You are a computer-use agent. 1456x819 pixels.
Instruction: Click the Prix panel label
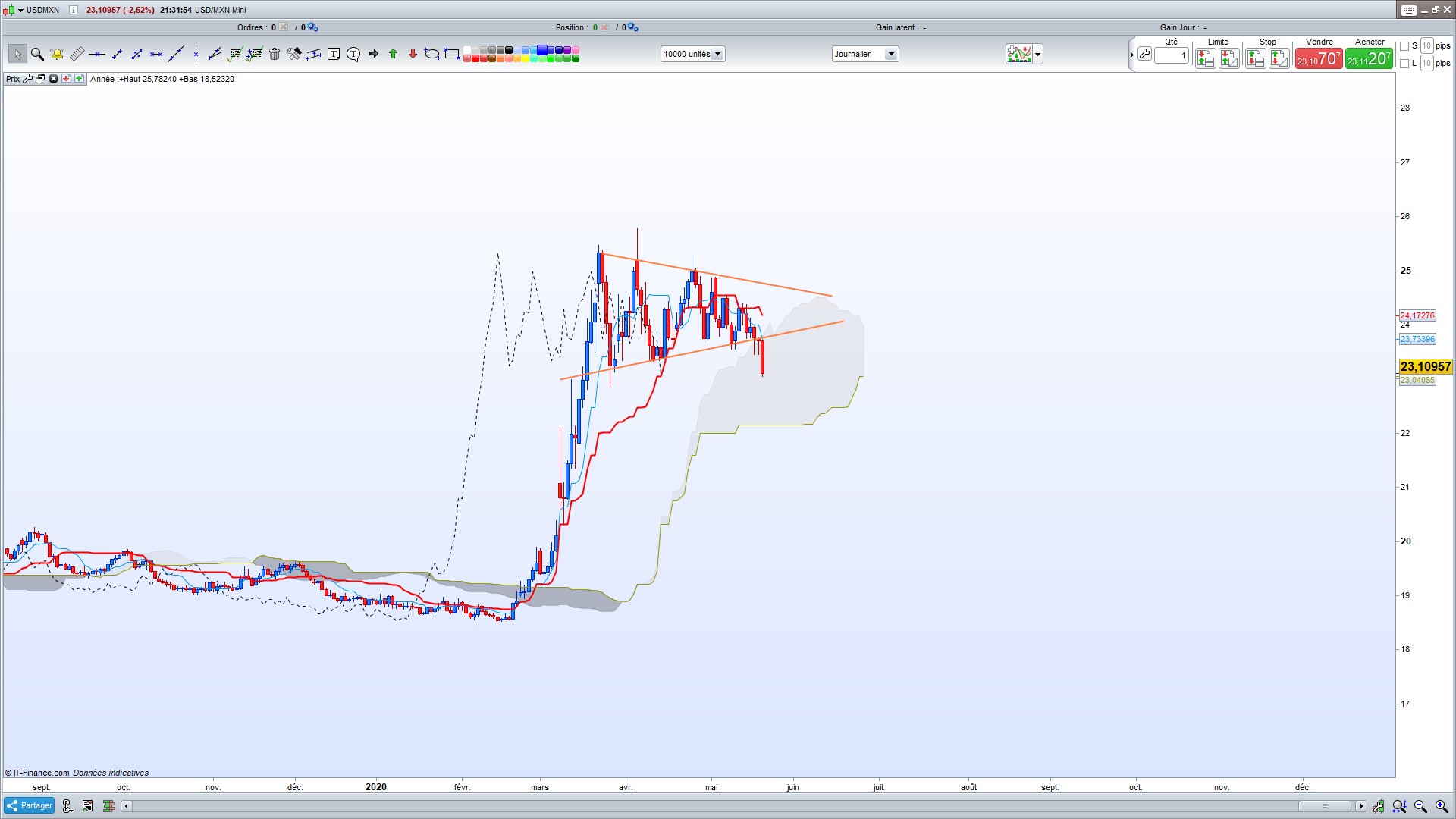[x=13, y=79]
